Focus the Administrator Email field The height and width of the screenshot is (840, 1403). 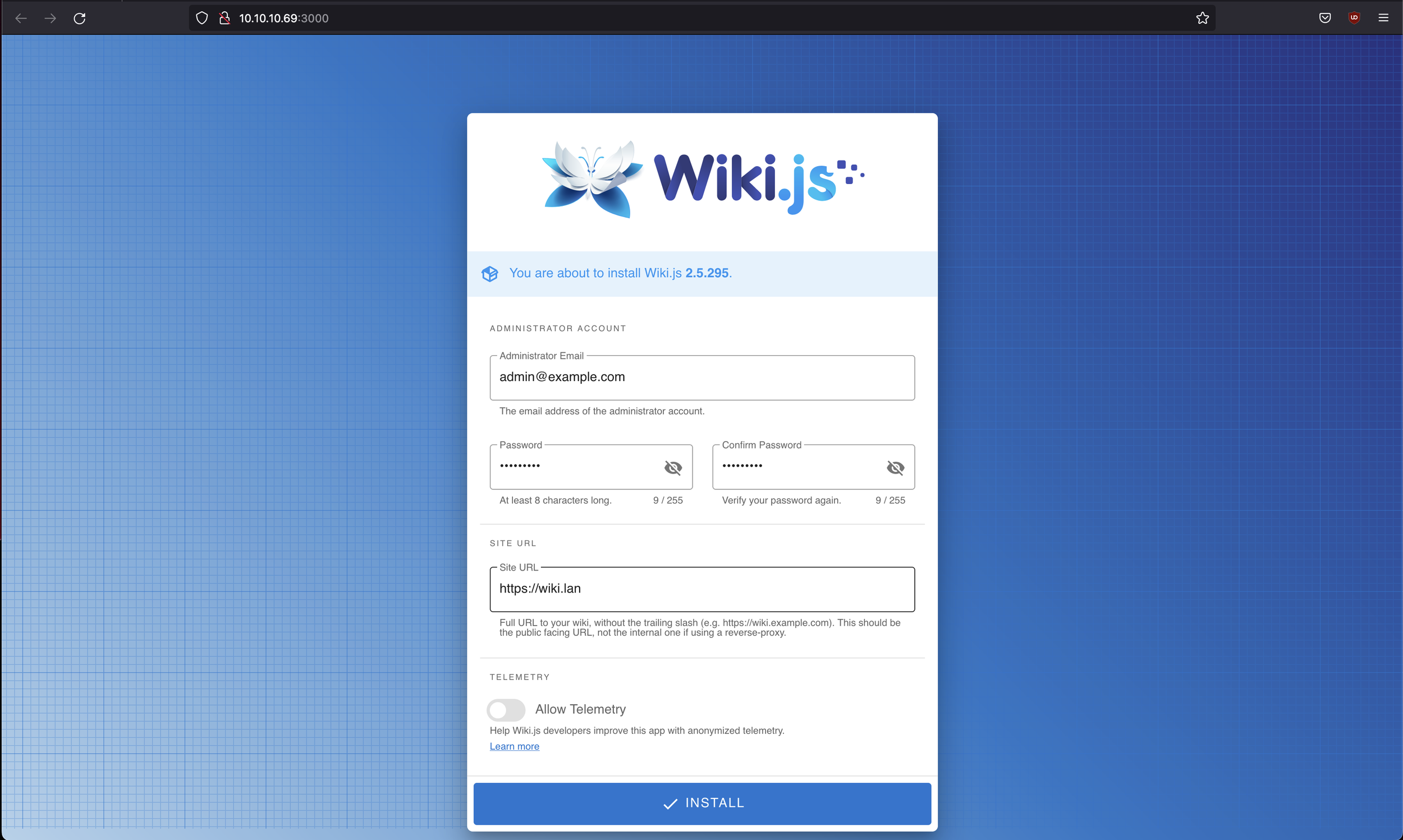(x=703, y=378)
